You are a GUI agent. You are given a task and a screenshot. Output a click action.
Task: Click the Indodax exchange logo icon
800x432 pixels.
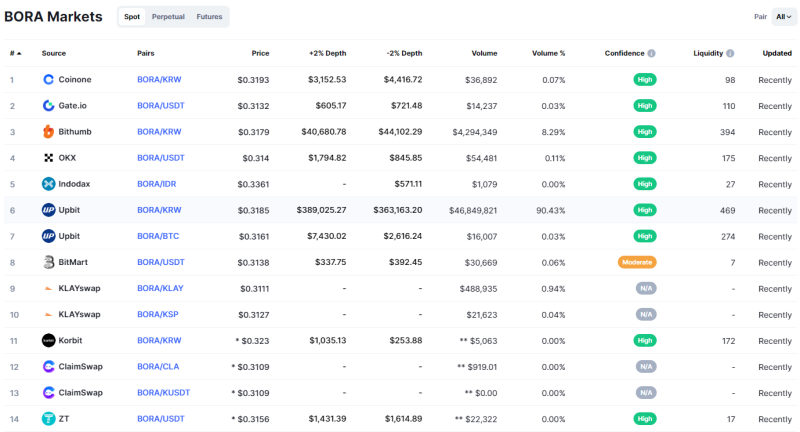(x=48, y=184)
